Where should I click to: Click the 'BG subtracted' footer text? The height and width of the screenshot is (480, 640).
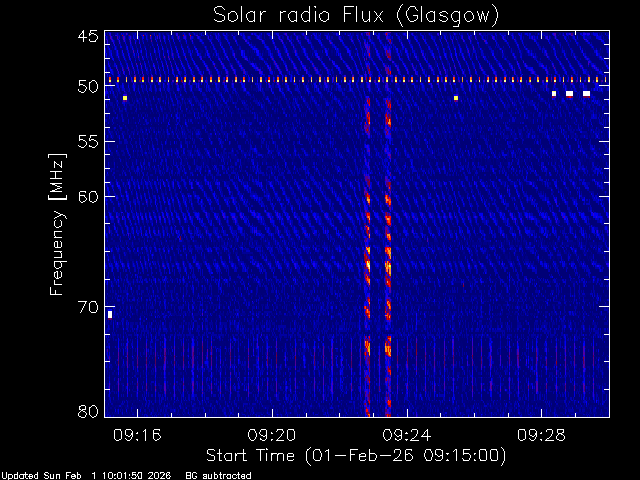(x=218, y=476)
